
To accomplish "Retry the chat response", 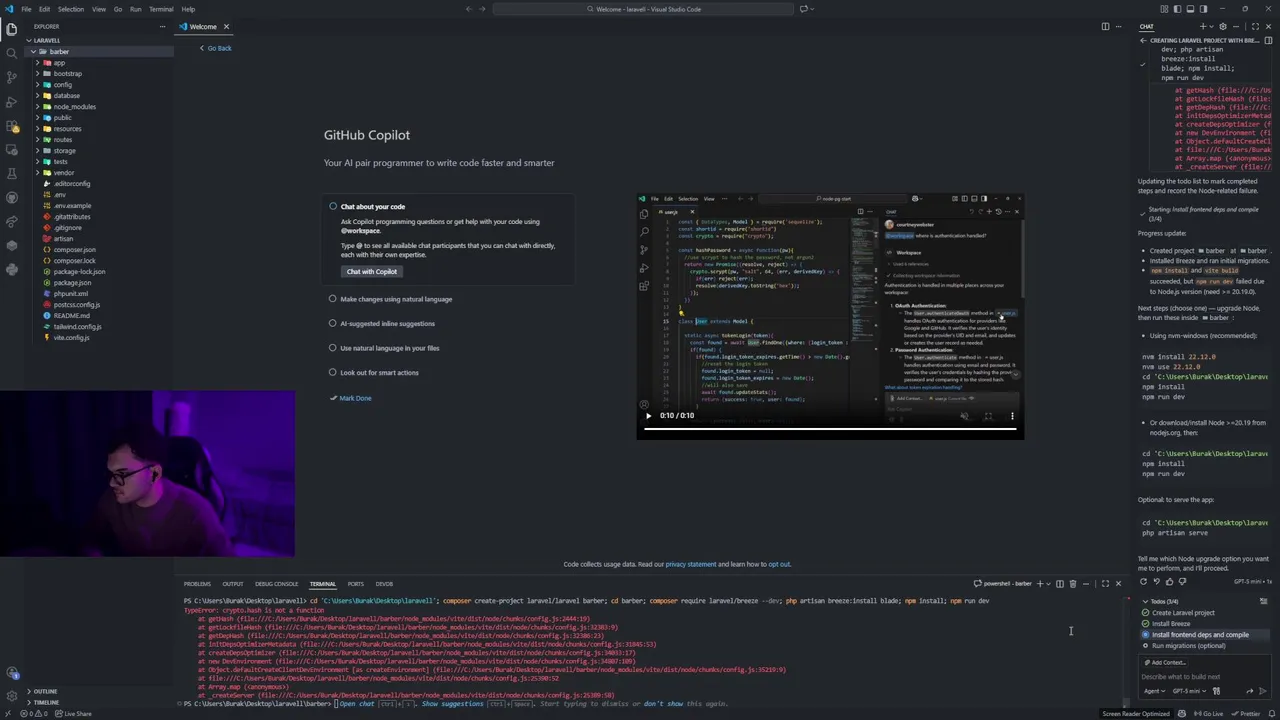I will [x=1144, y=581].
